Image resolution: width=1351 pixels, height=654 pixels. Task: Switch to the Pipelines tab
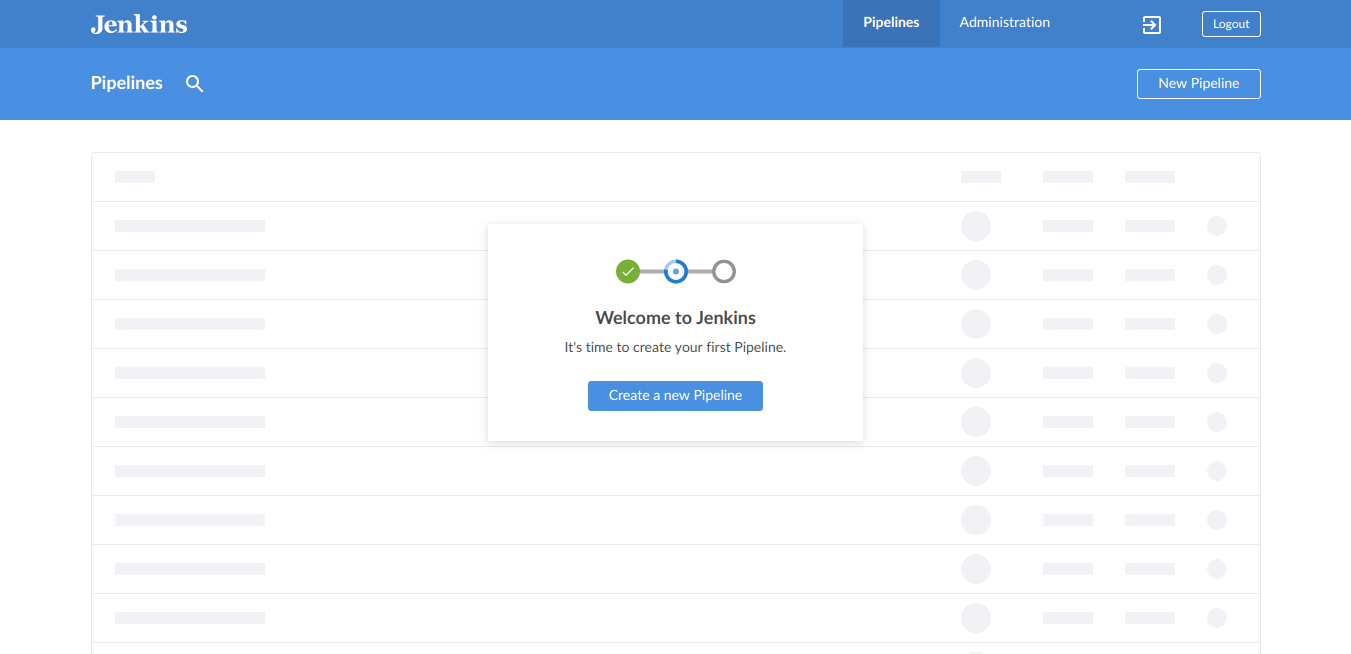point(891,23)
